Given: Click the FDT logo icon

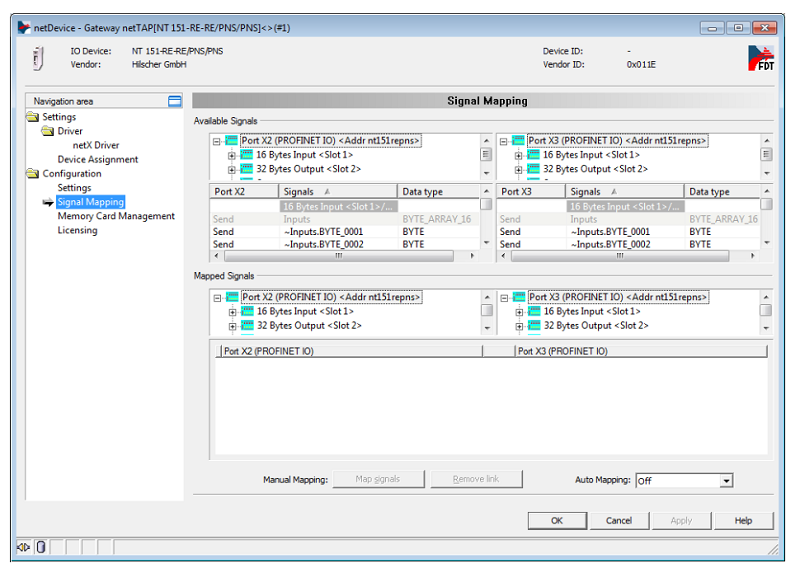Looking at the screenshot, I should [761, 58].
